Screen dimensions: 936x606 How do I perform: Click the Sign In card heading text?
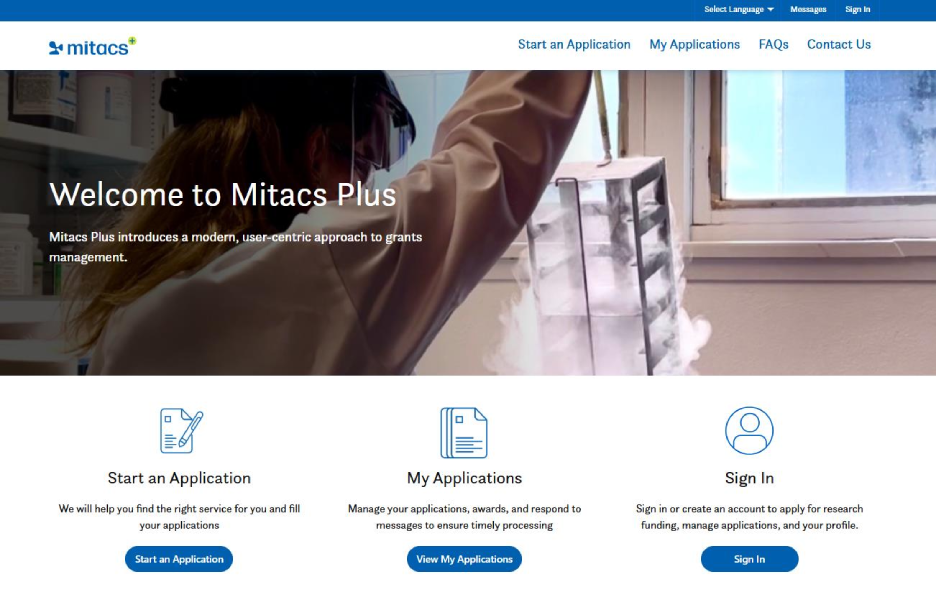click(749, 478)
